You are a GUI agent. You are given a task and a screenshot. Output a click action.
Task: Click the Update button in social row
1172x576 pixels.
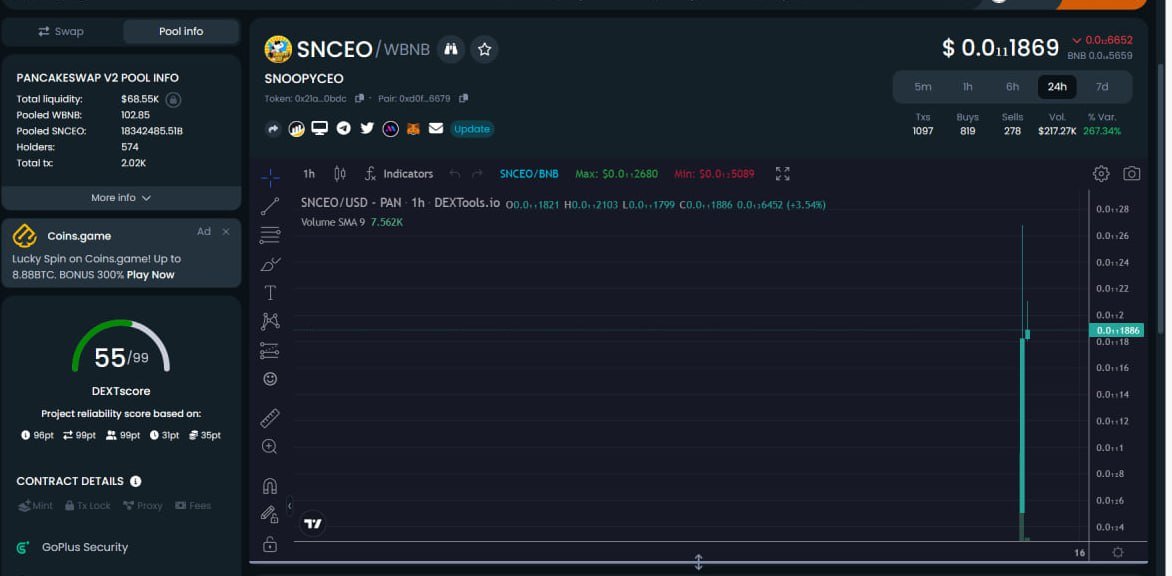tap(472, 129)
